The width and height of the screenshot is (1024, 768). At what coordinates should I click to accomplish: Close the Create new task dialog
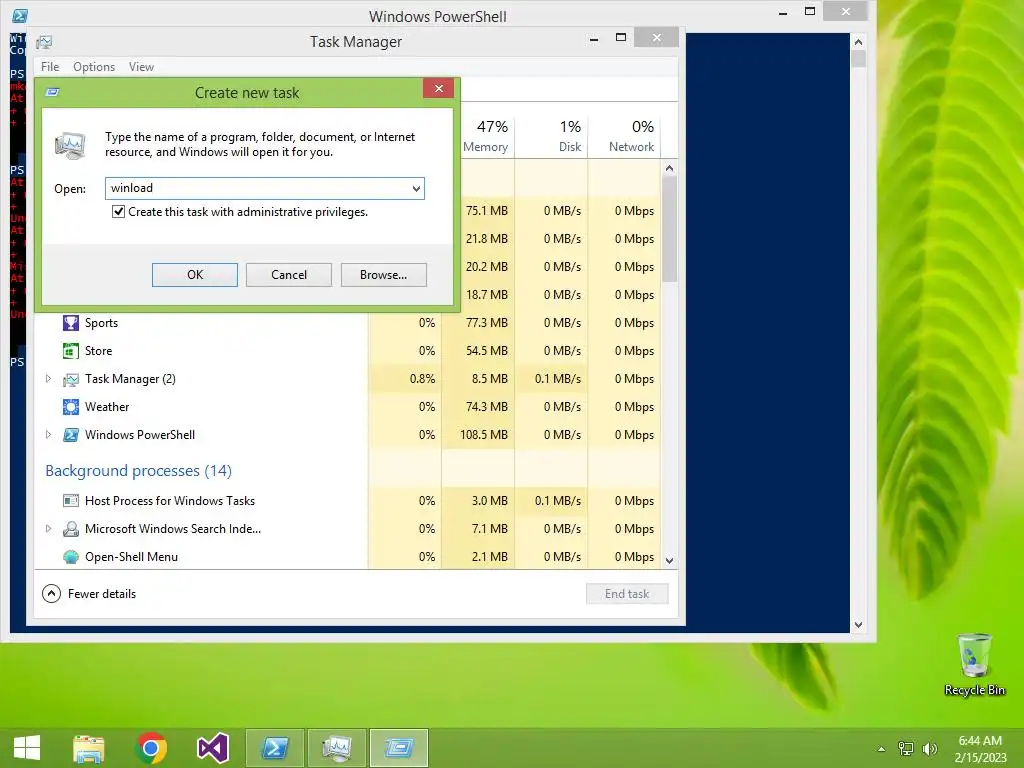pos(439,88)
